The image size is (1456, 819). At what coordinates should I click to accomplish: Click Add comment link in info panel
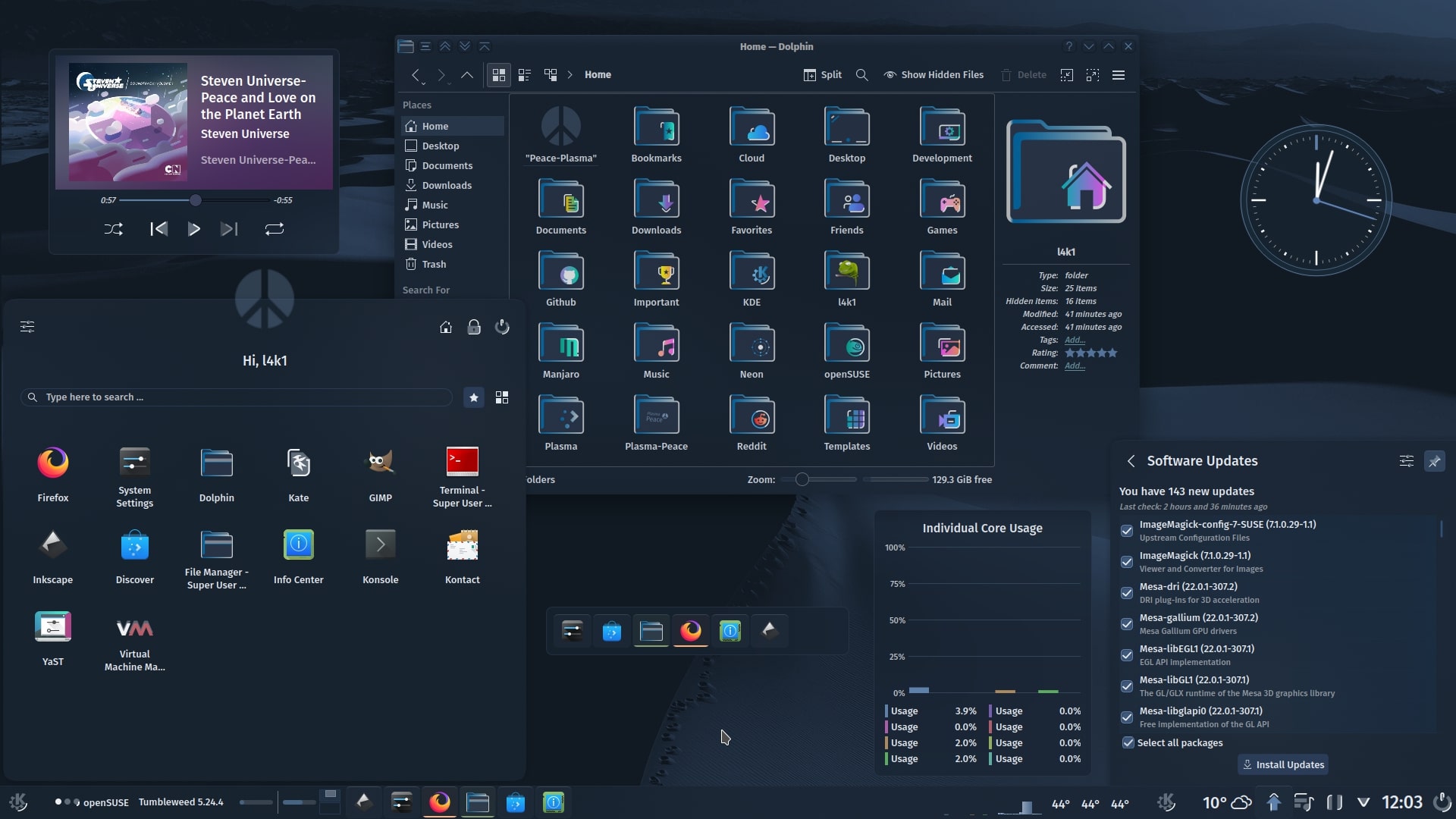[1075, 366]
